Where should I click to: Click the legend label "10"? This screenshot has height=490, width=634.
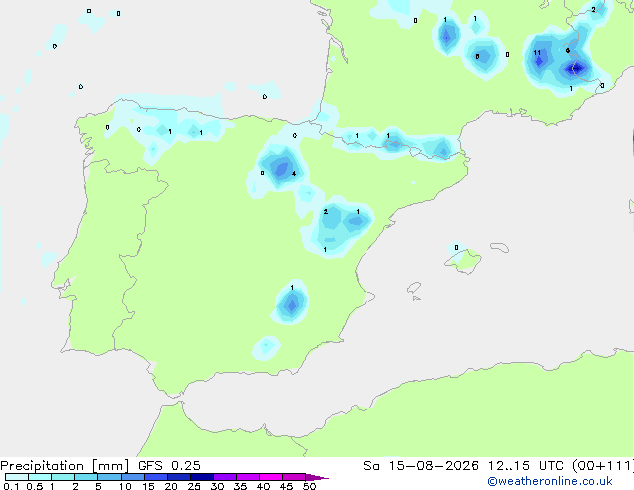point(125,486)
